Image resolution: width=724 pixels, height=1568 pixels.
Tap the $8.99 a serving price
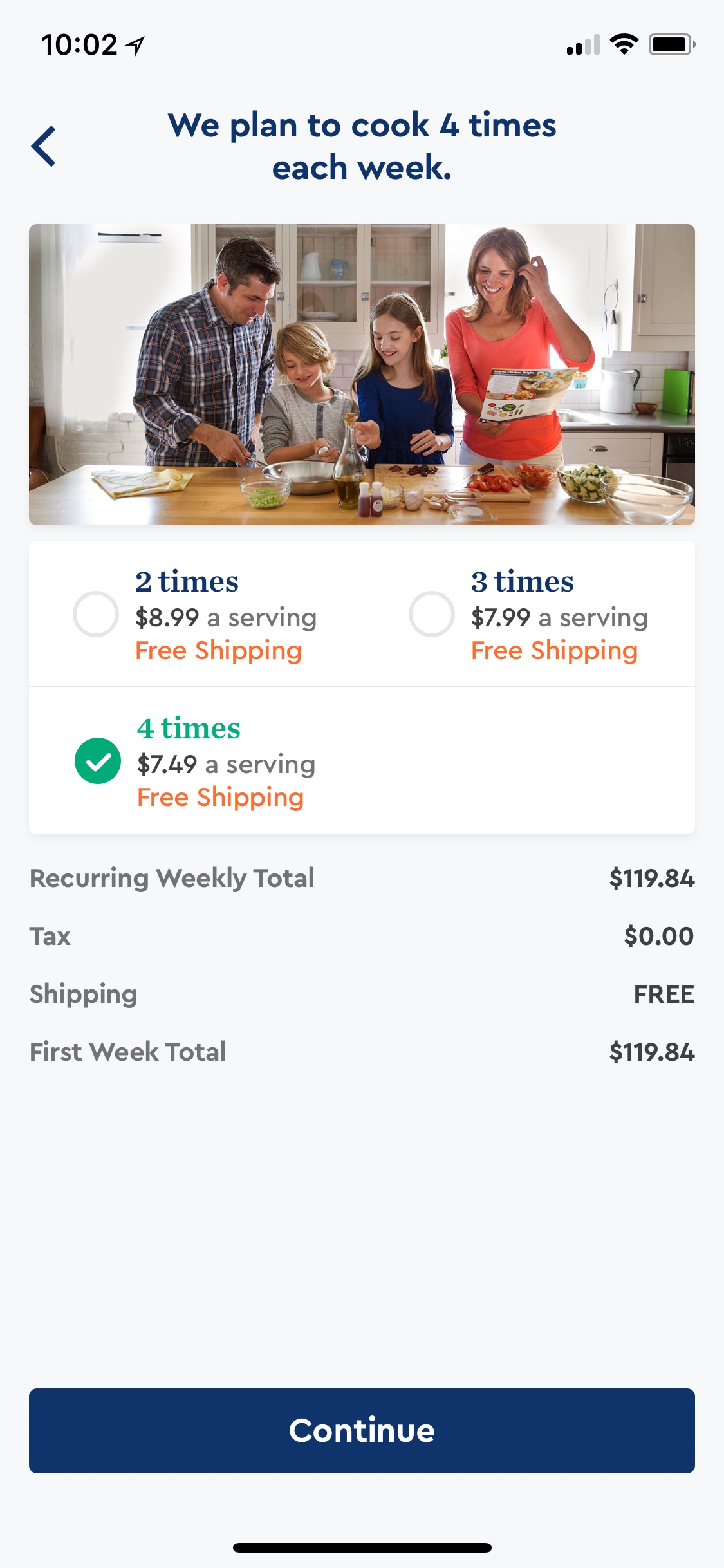click(x=226, y=618)
